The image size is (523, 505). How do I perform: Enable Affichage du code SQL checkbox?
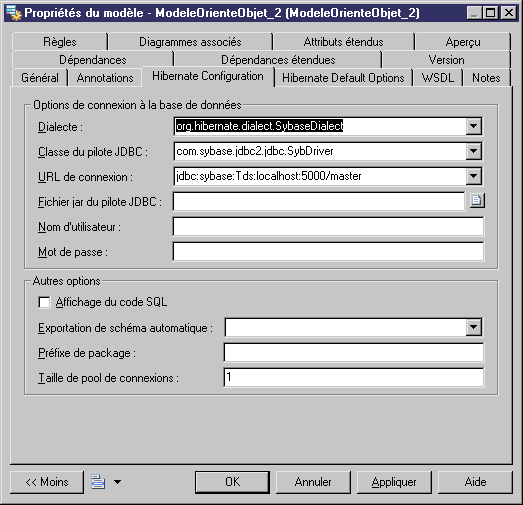click(44, 303)
